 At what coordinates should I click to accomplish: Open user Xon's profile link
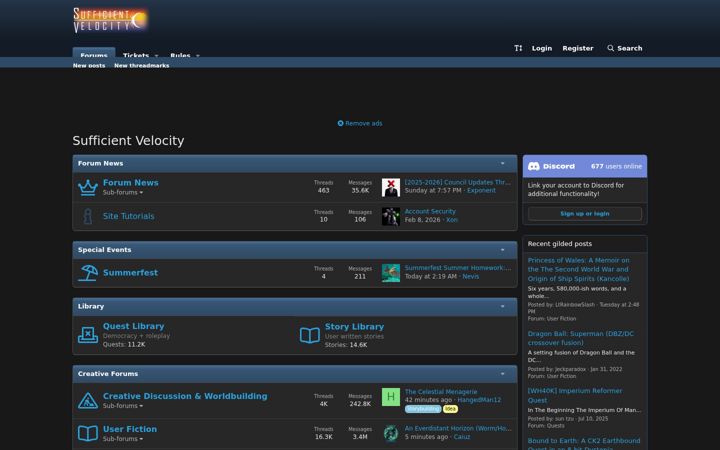click(x=452, y=220)
